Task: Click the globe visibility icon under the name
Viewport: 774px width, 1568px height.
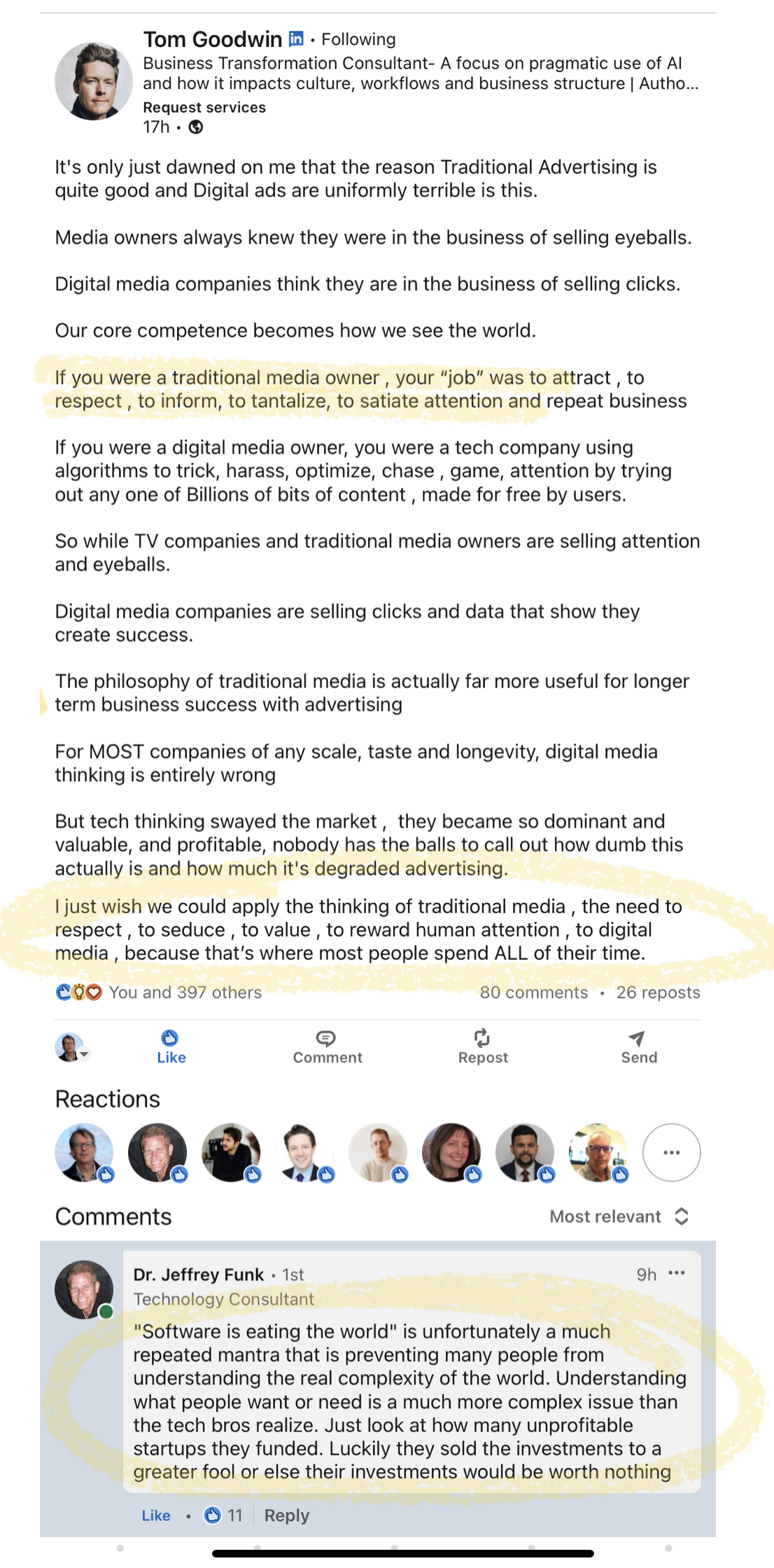Action: [196, 127]
